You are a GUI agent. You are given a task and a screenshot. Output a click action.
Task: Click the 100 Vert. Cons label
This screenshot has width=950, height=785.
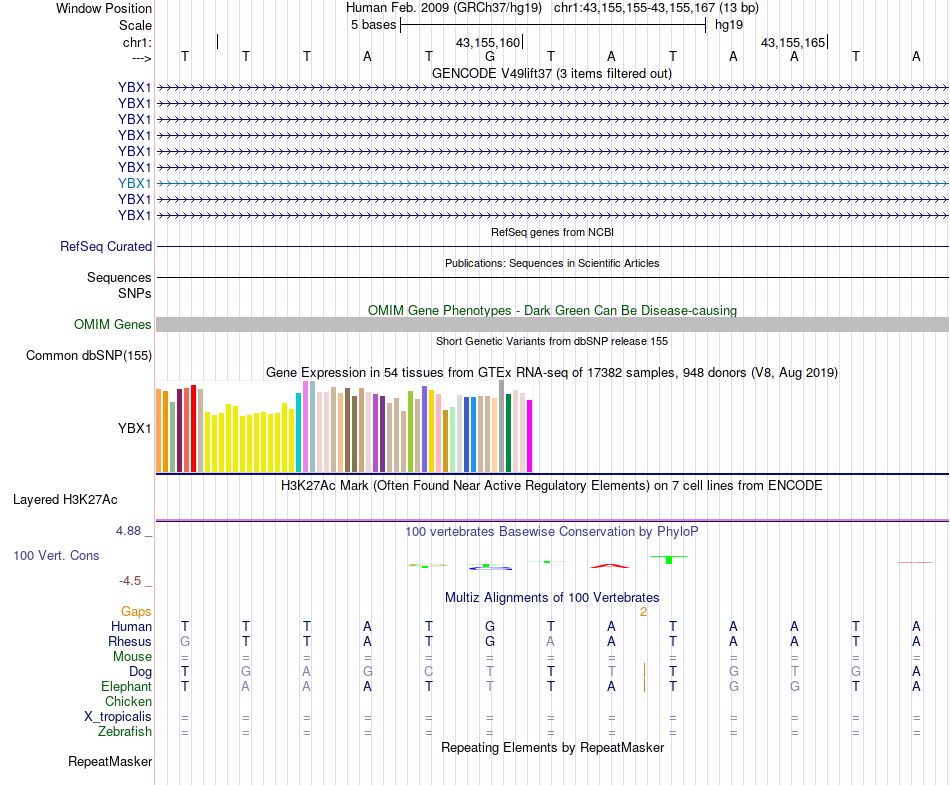[56, 555]
